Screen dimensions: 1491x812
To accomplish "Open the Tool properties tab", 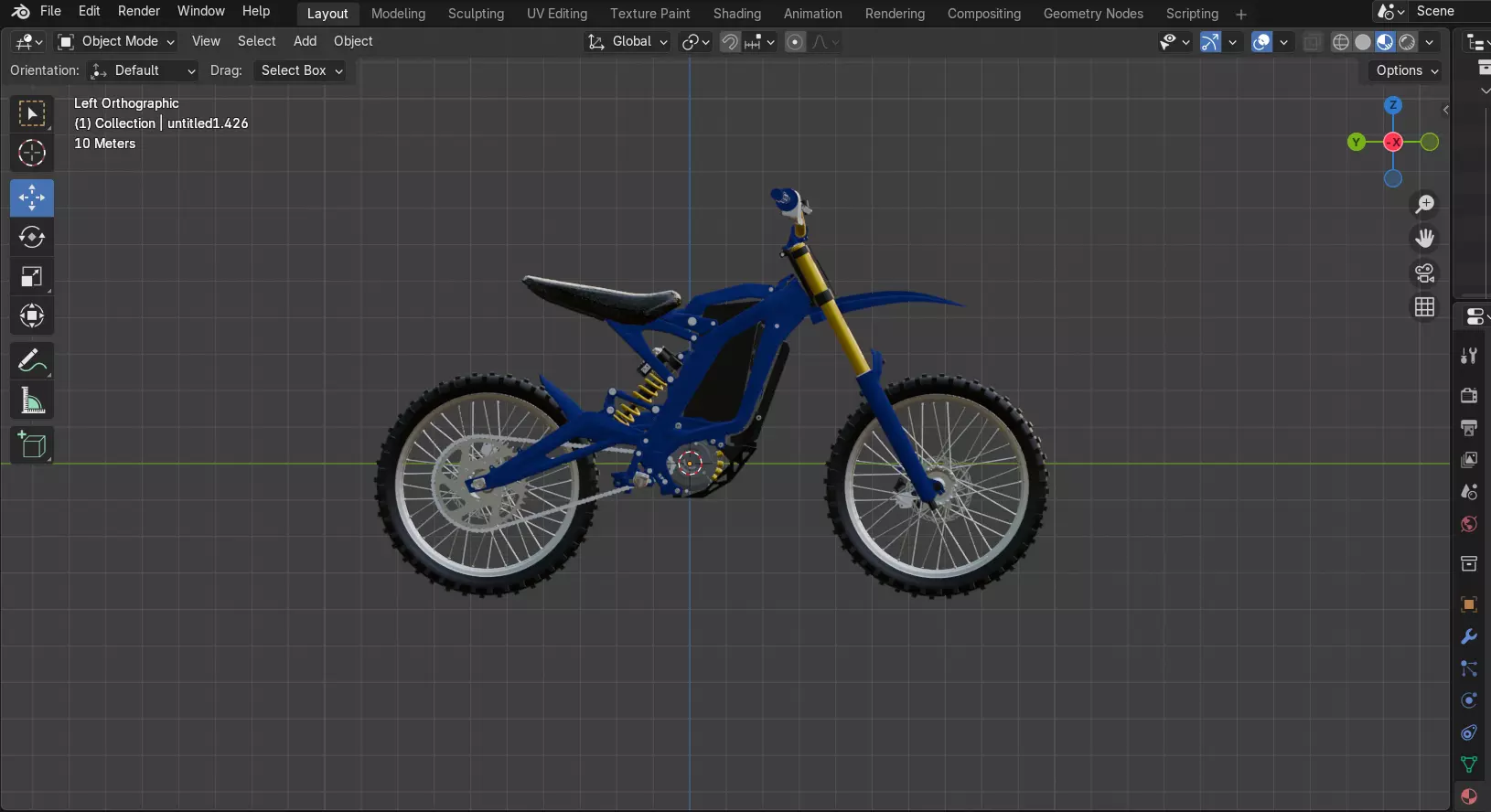I will click(1469, 356).
